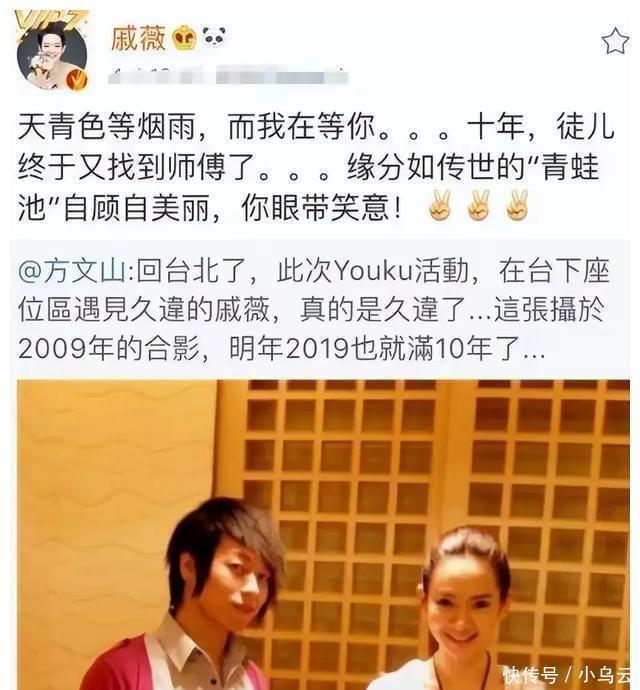Click the orange verified V badge
Screen dimensions: 640x690
click(78, 79)
